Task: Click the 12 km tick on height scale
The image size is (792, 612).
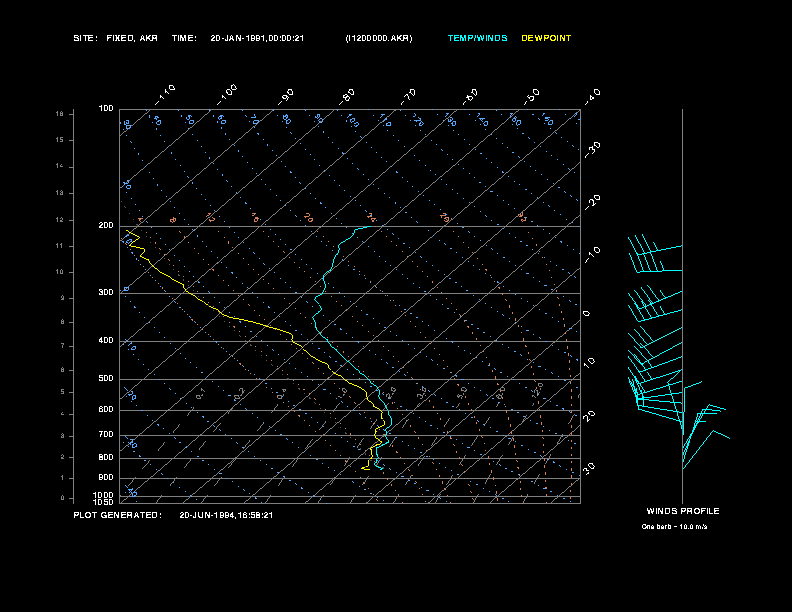Action: 60,220
